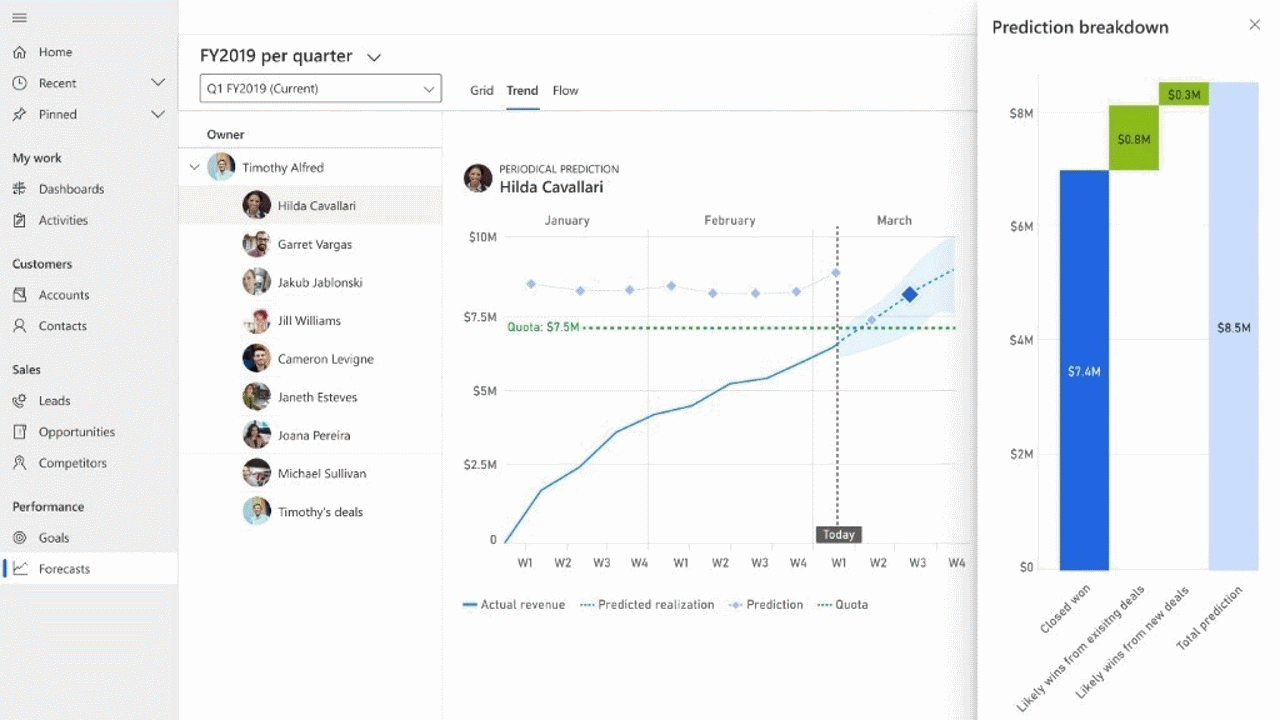The image size is (1280, 720).
Task: Click the Contacts person icon
Action: (19, 326)
